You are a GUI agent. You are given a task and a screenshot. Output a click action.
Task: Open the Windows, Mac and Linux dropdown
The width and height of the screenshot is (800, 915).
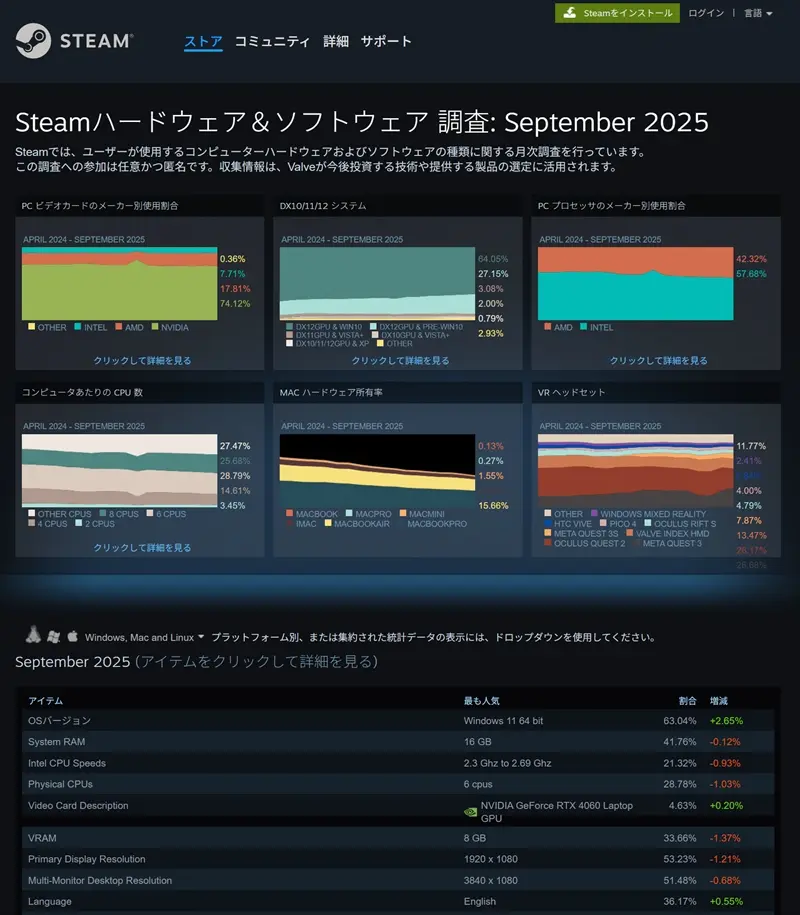(x=144, y=637)
